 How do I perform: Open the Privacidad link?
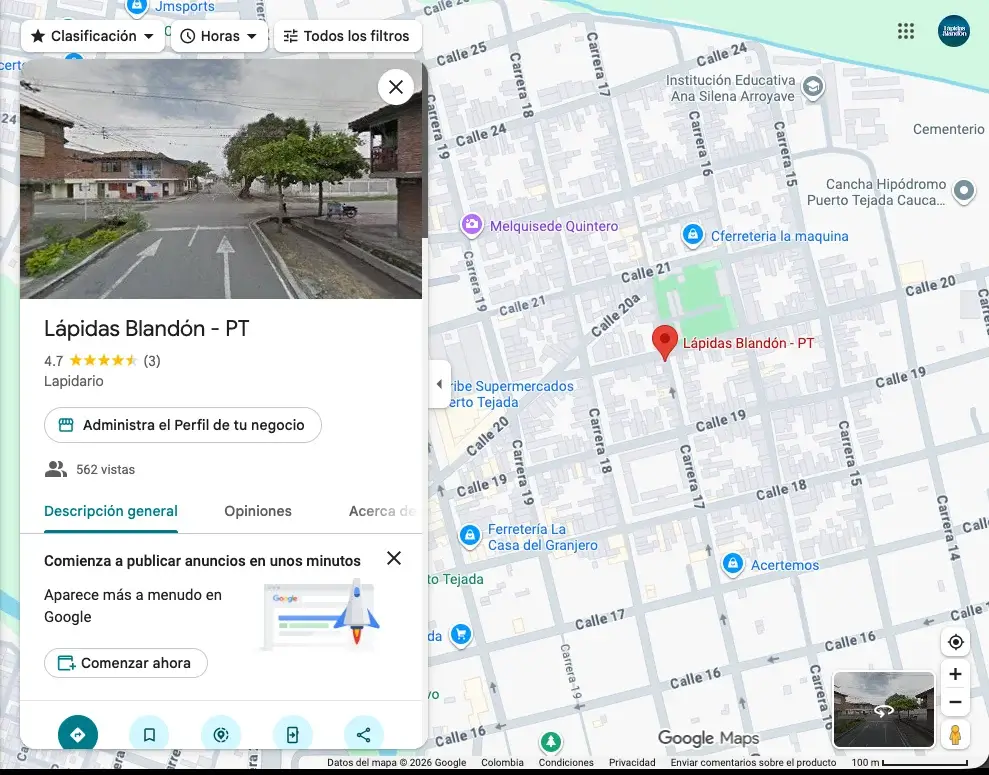(x=631, y=762)
